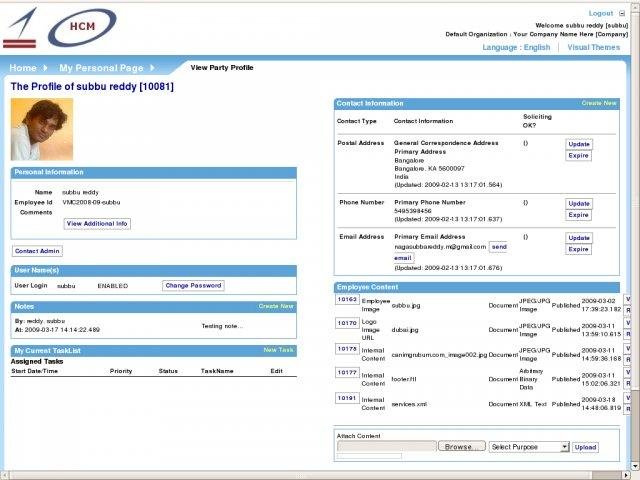Open the My Personal Page tab
This screenshot has width=640, height=480.
point(101,68)
